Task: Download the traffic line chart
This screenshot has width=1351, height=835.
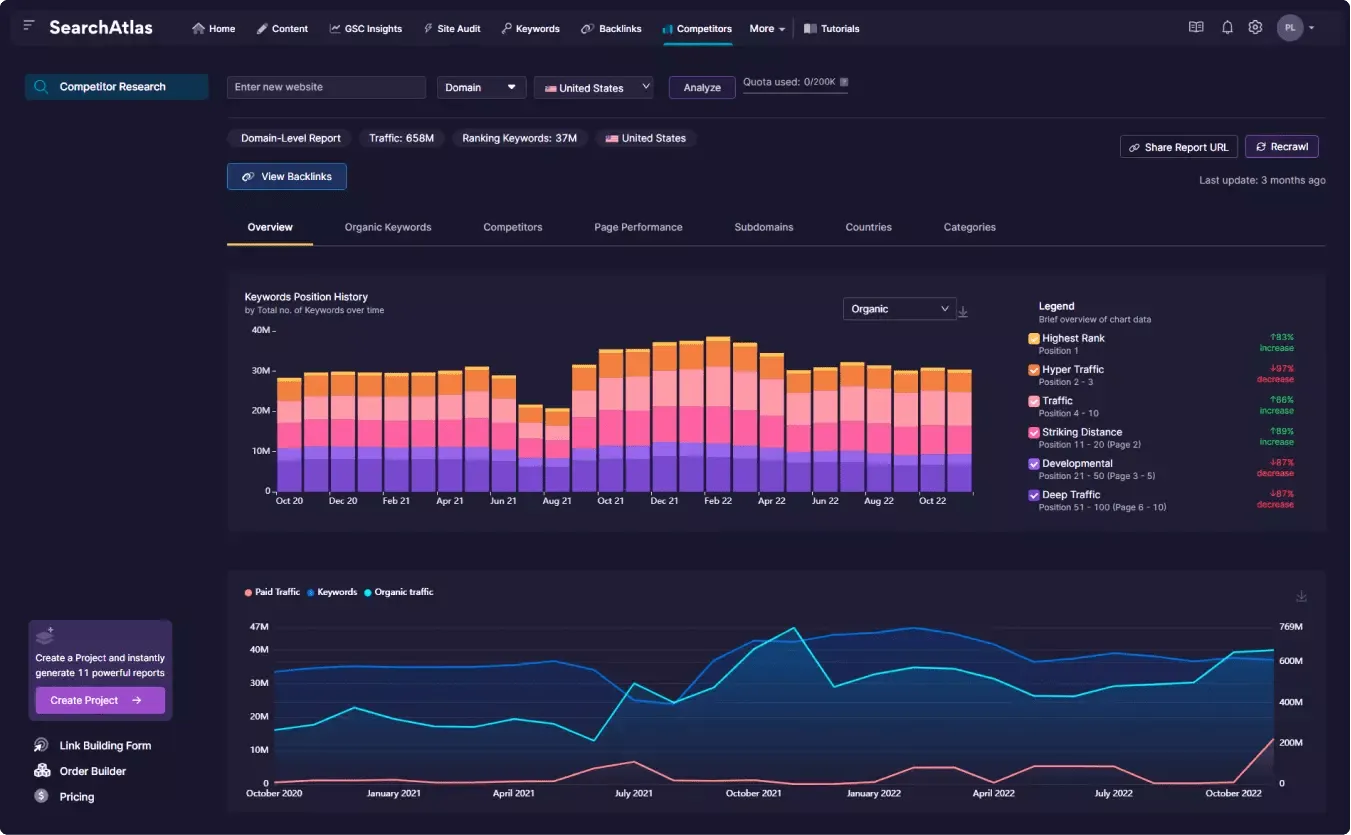Action: click(x=1301, y=596)
